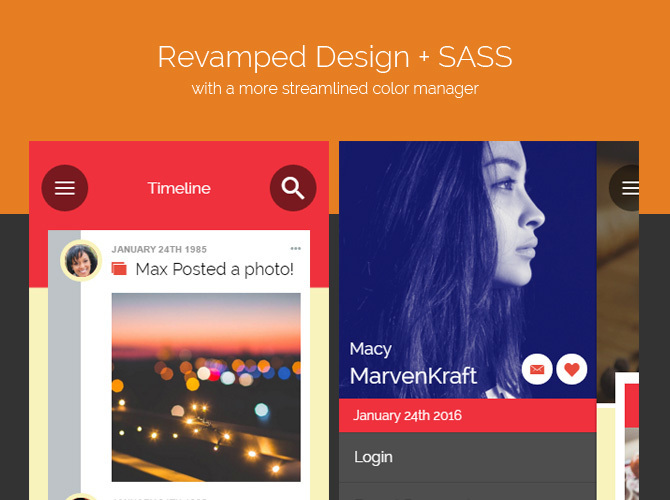Click the Timeline header title

tap(179, 188)
